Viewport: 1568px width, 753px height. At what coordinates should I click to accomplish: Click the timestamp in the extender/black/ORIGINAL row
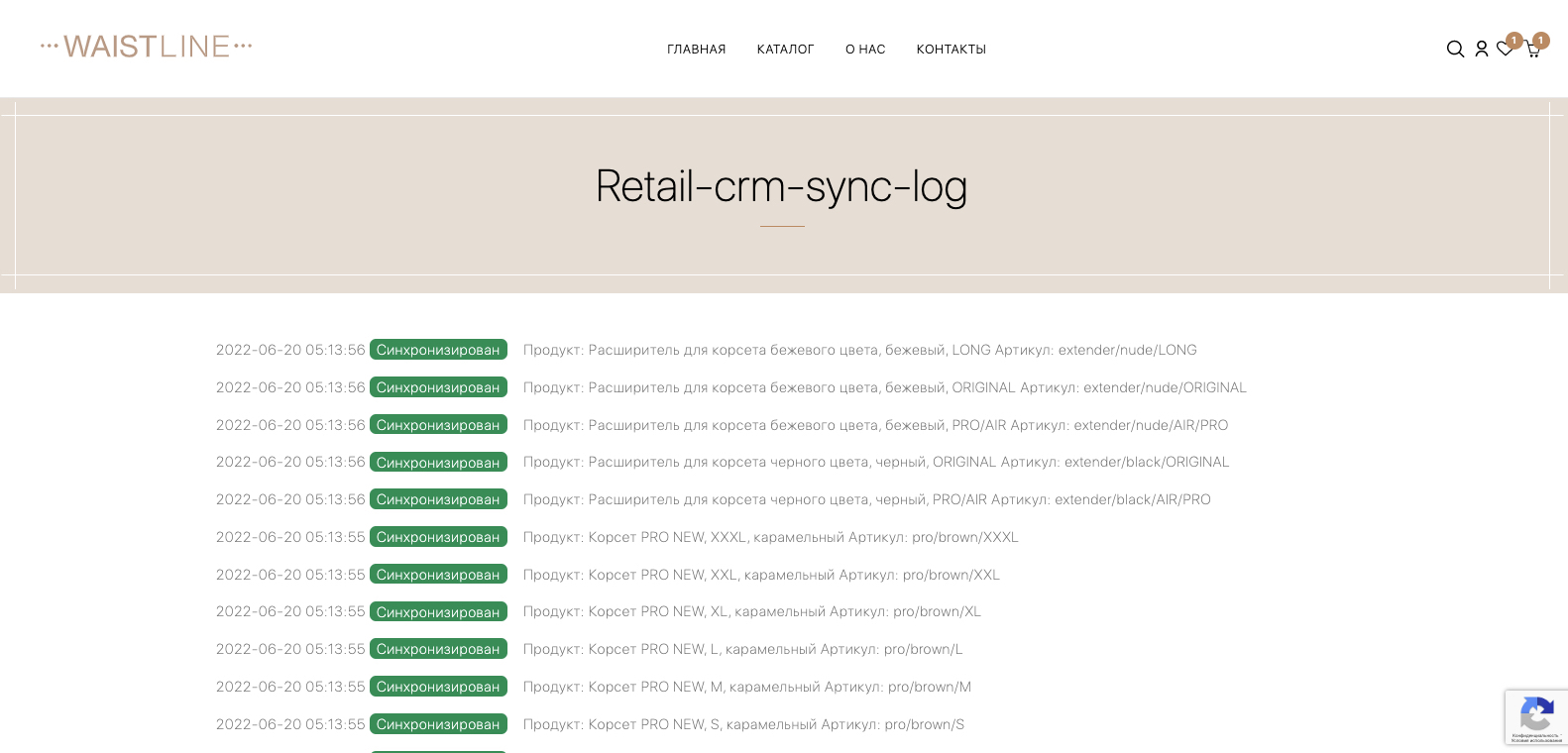290,462
